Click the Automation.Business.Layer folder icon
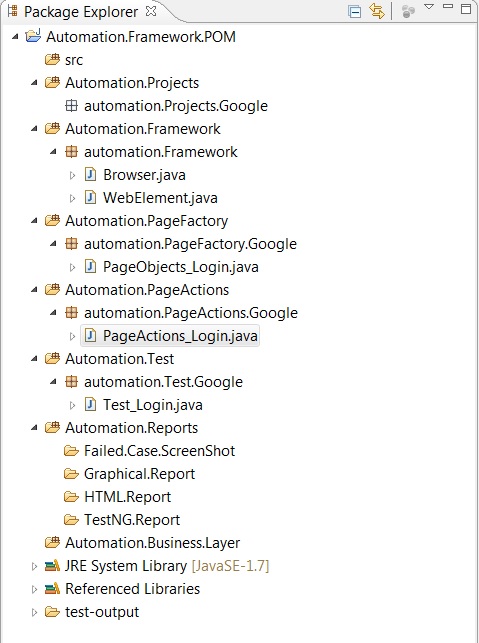This screenshot has height=643, width=479. click(x=52, y=542)
